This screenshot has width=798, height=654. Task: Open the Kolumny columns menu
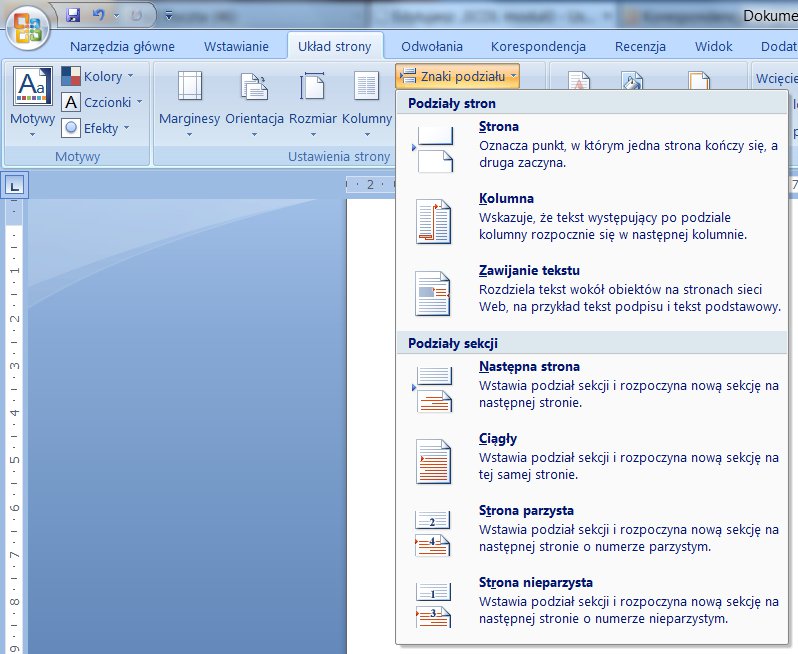point(366,103)
